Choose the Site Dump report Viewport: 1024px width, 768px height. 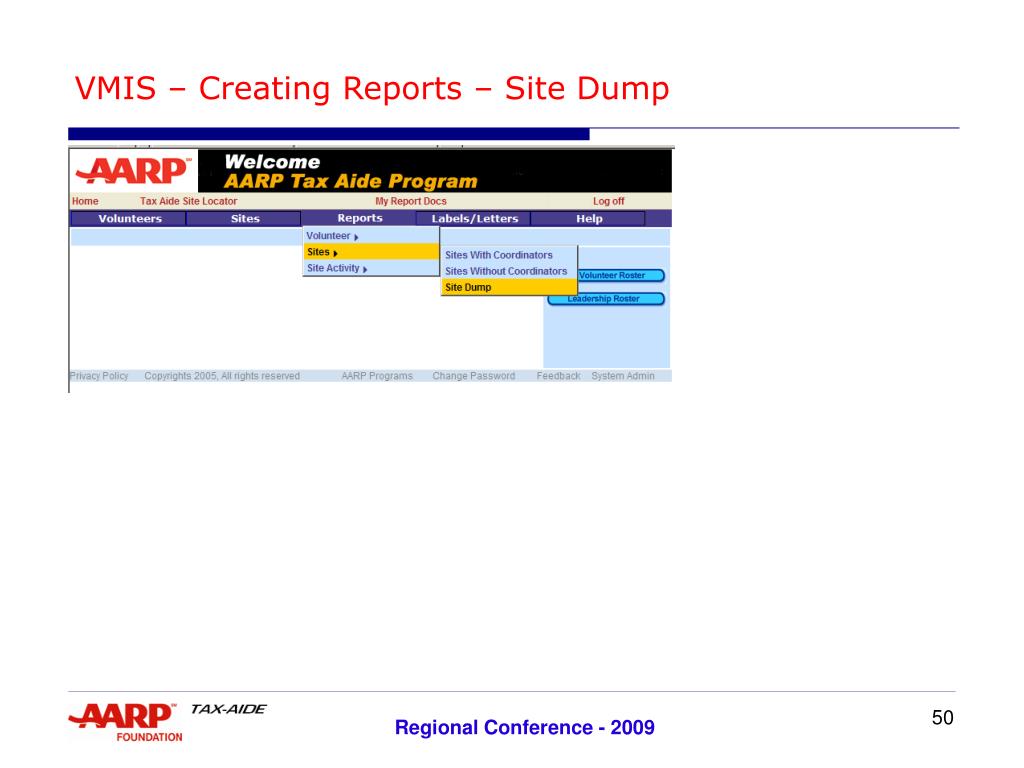tap(509, 287)
